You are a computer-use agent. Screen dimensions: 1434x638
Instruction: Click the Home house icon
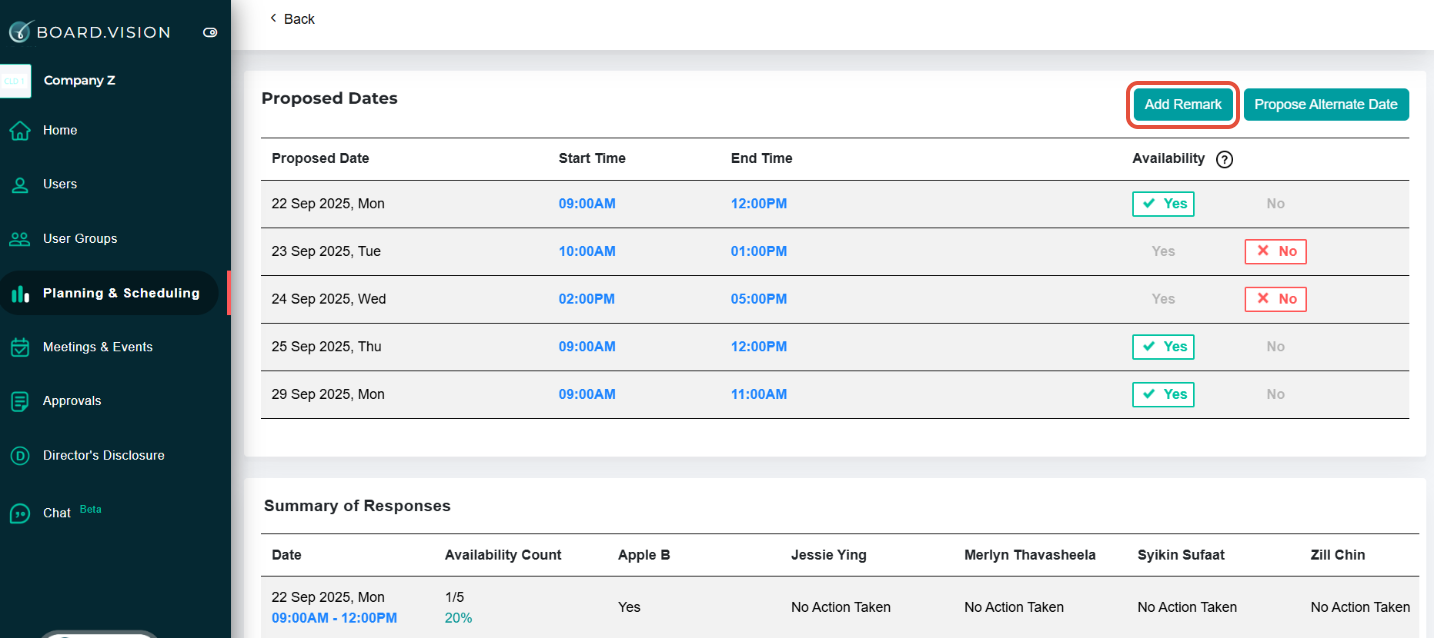point(20,131)
